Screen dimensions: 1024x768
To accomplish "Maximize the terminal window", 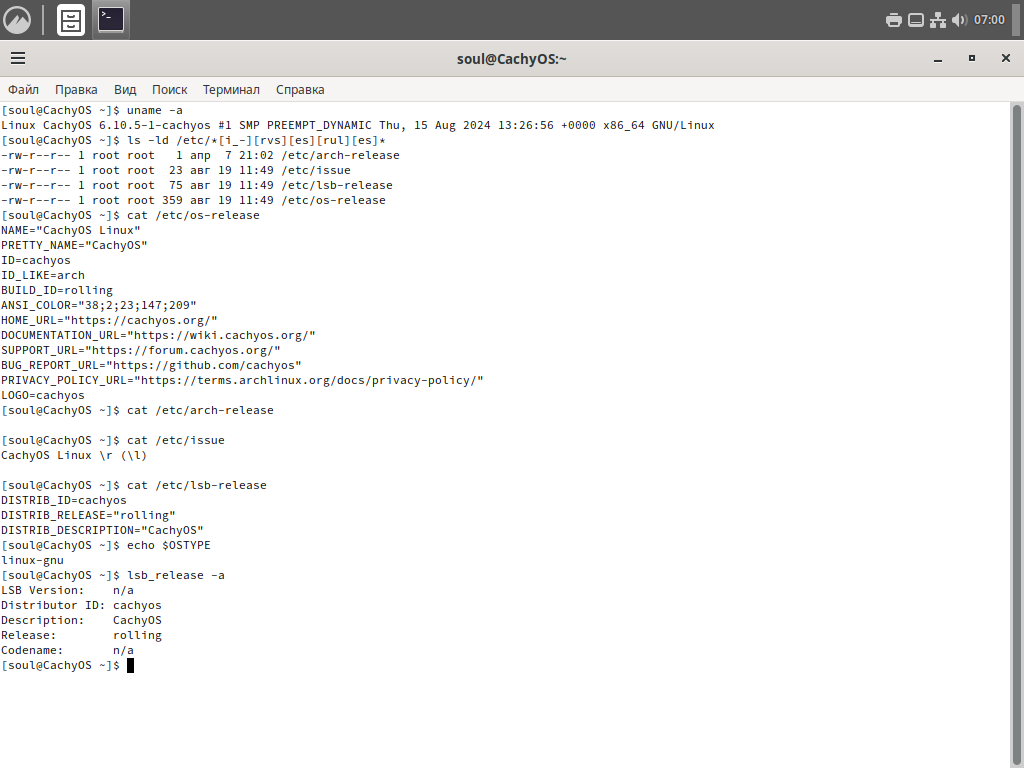I will 972,59.
